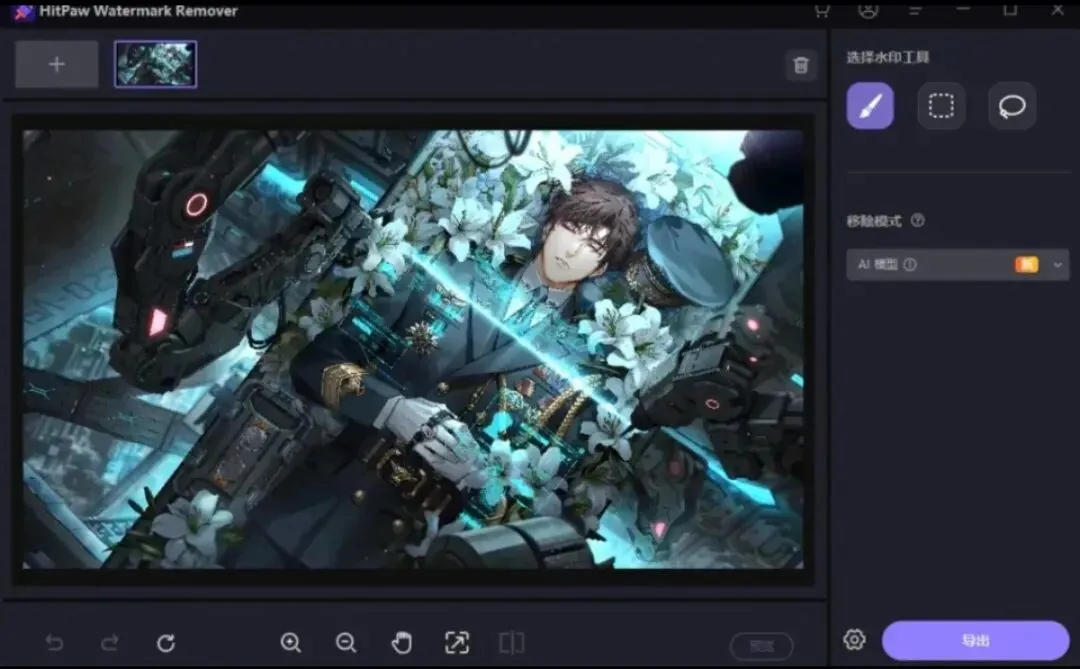Maximize the HitPaw window
Image resolution: width=1080 pixels, height=669 pixels.
click(x=1010, y=10)
